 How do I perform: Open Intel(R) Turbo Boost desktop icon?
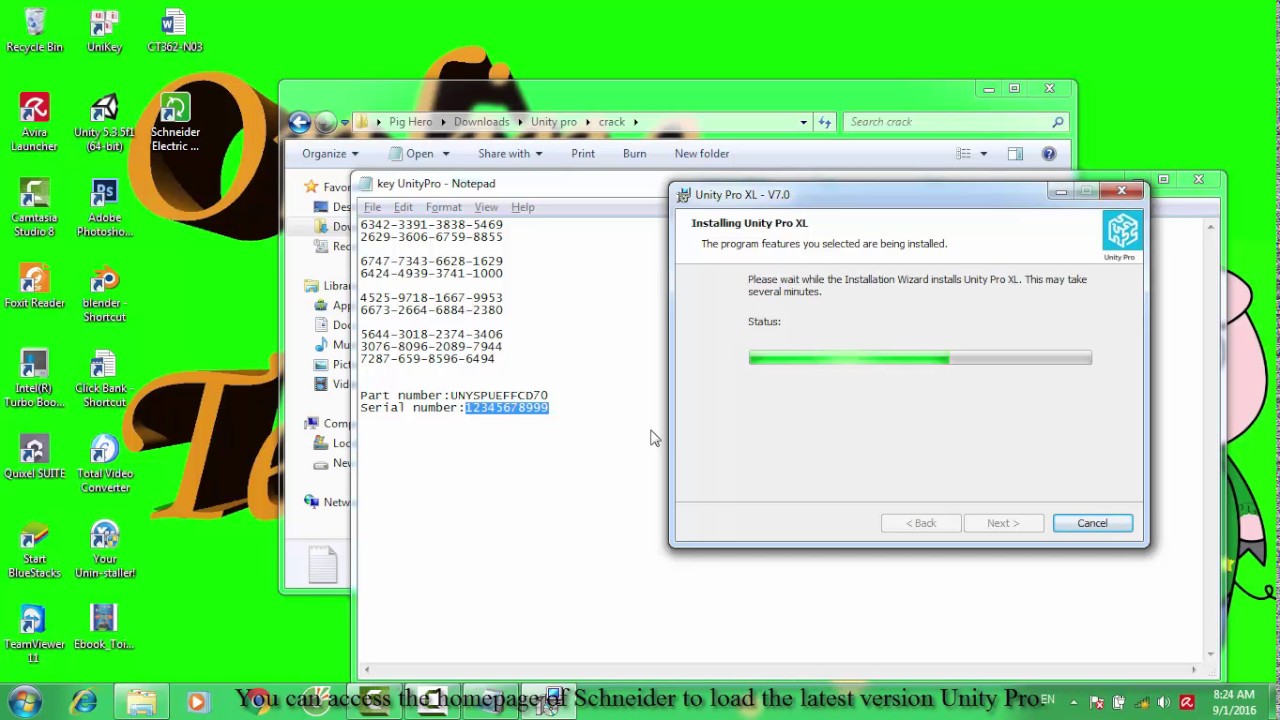[34, 378]
